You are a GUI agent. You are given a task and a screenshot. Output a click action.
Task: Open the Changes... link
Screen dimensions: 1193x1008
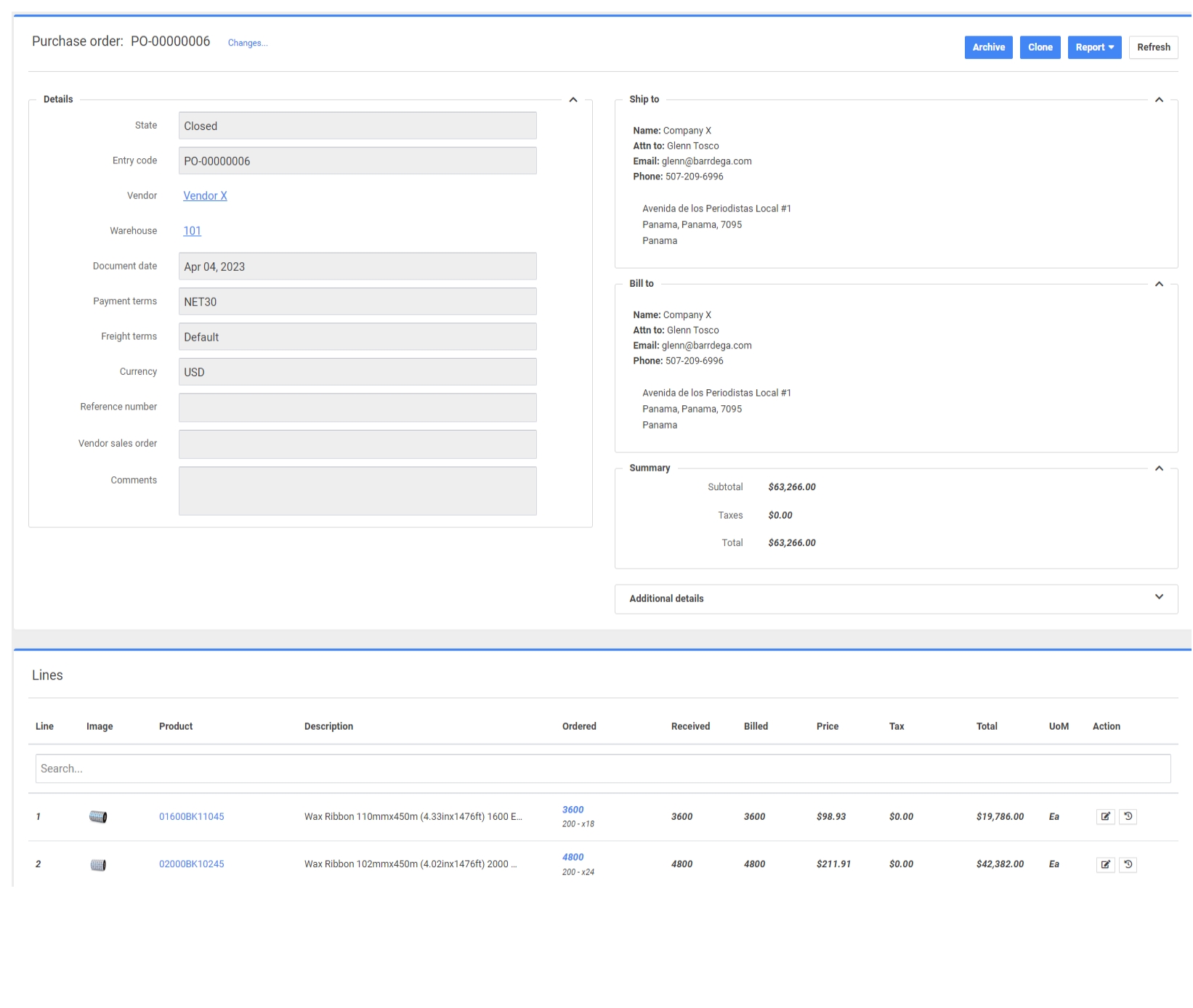248,43
